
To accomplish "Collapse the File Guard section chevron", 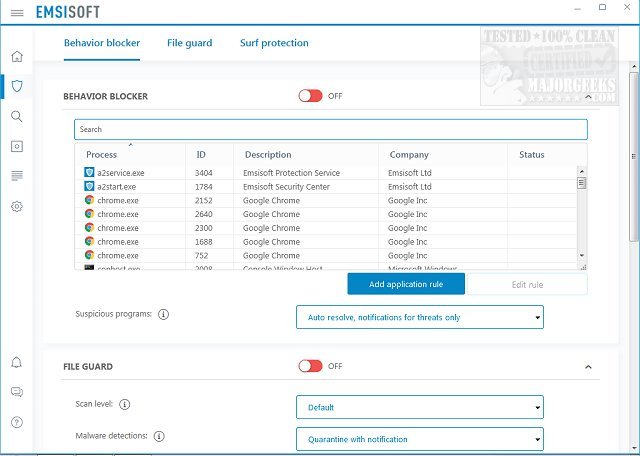I will pyautogui.click(x=587, y=367).
